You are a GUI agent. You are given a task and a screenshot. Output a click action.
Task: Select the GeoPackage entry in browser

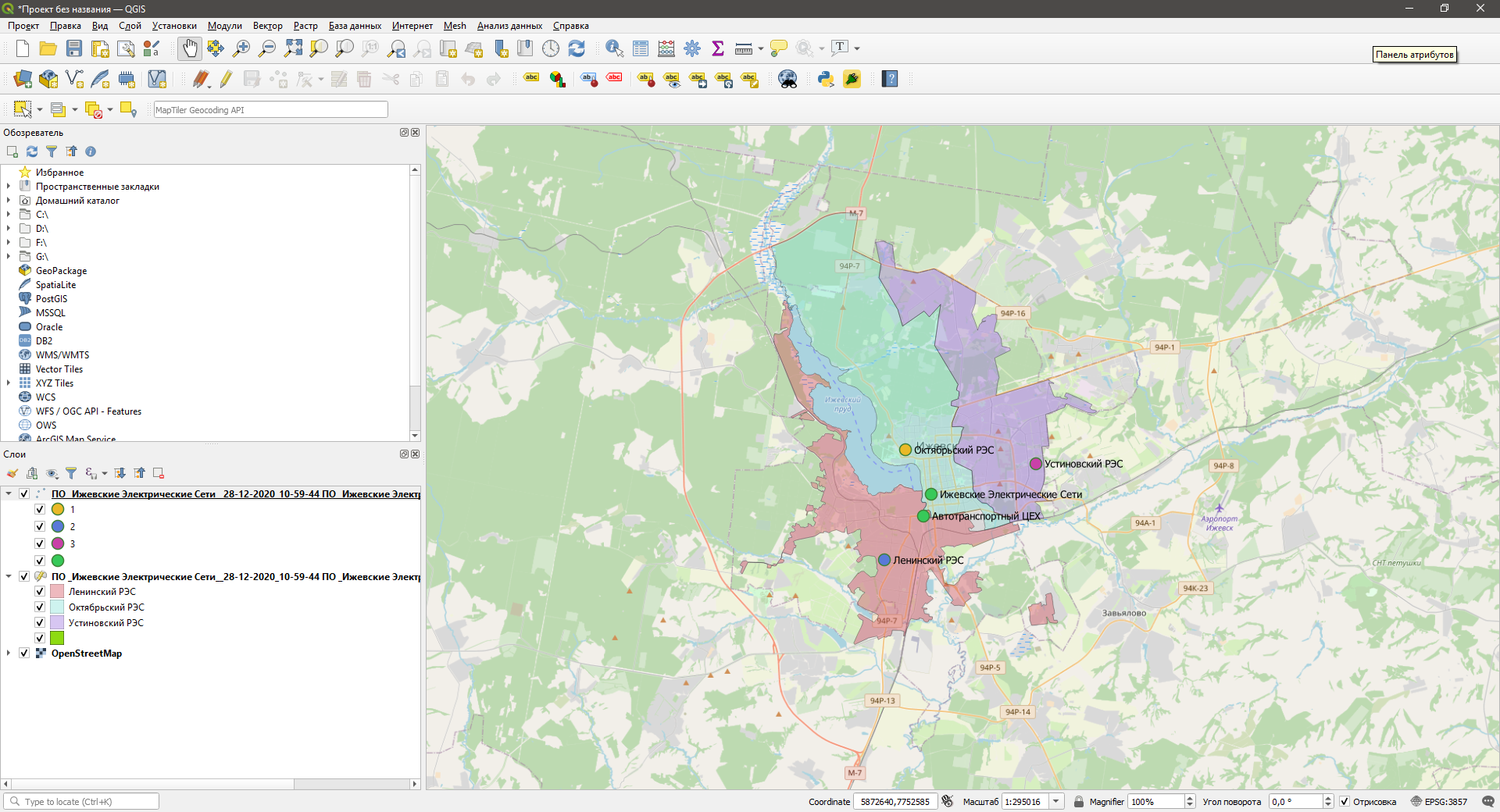pos(61,271)
